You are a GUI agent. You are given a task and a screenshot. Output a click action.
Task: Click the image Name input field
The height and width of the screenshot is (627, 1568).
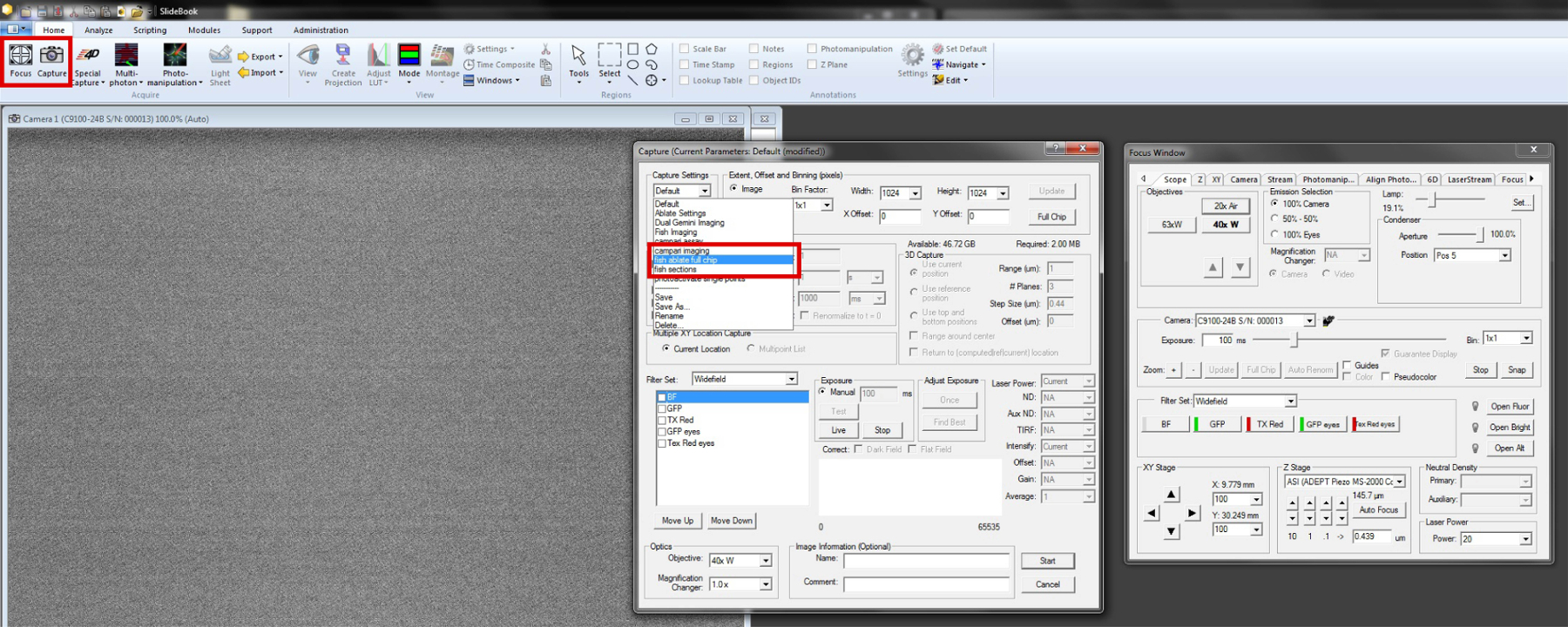point(926,561)
